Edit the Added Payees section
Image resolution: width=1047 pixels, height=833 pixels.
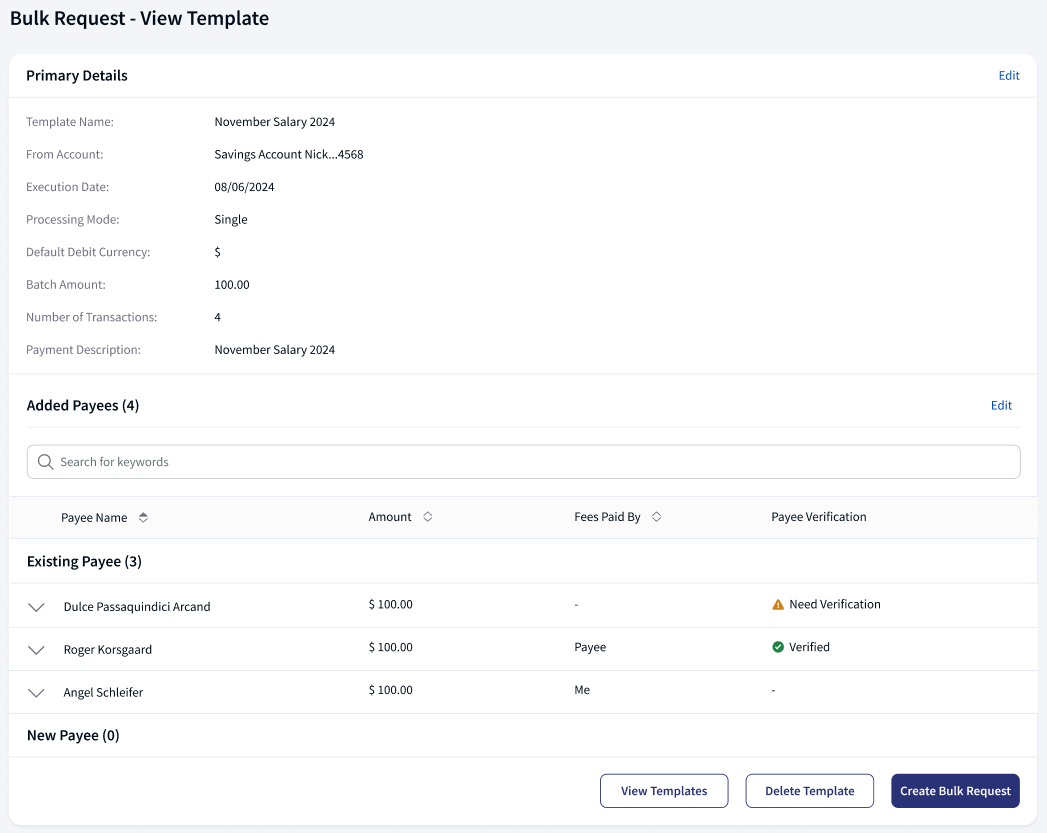pos(1001,405)
